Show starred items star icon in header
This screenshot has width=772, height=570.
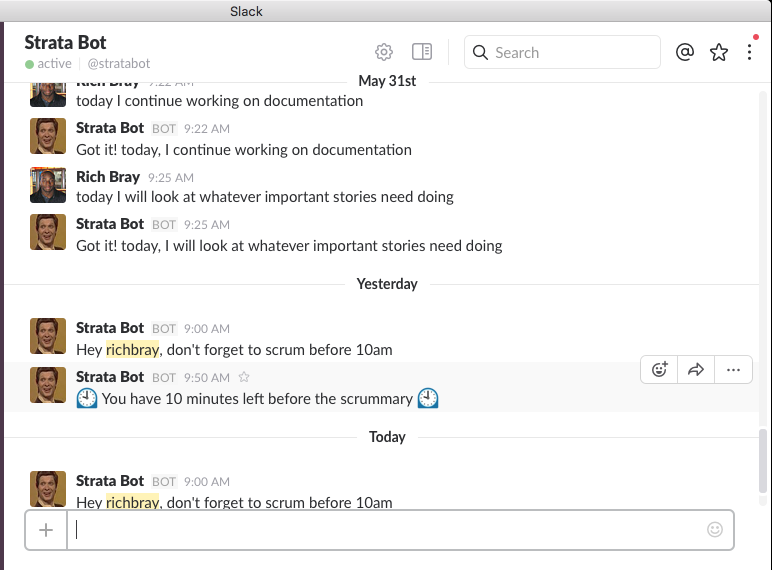pos(719,52)
